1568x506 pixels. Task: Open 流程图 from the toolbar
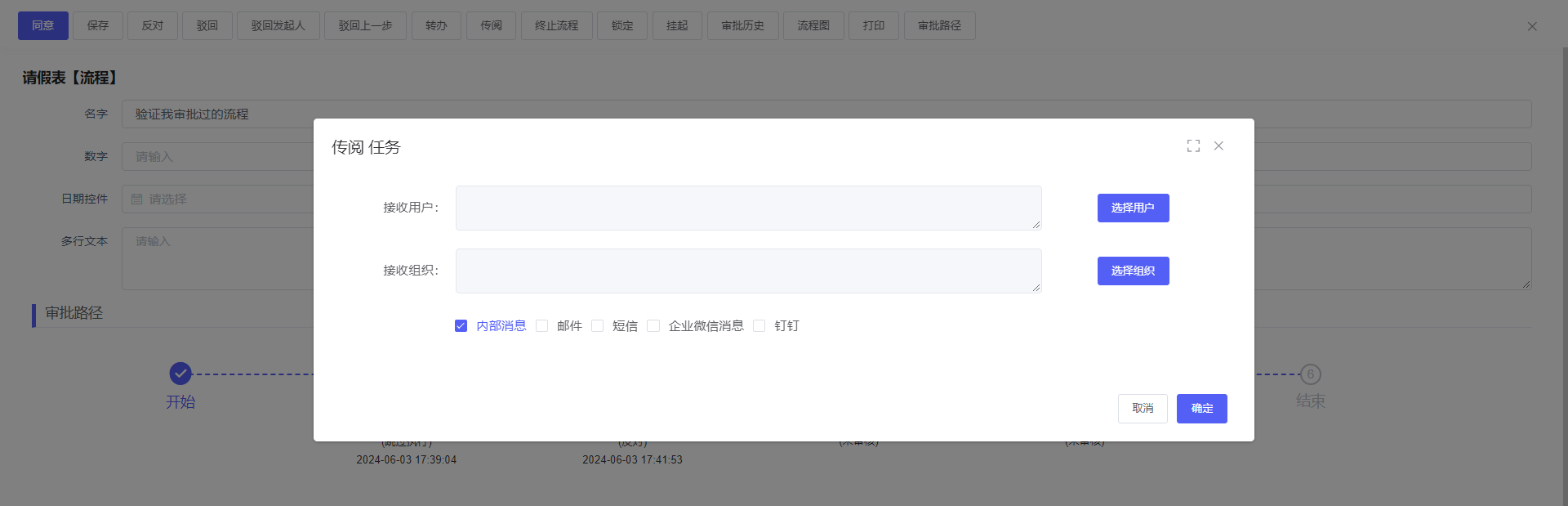coord(813,26)
